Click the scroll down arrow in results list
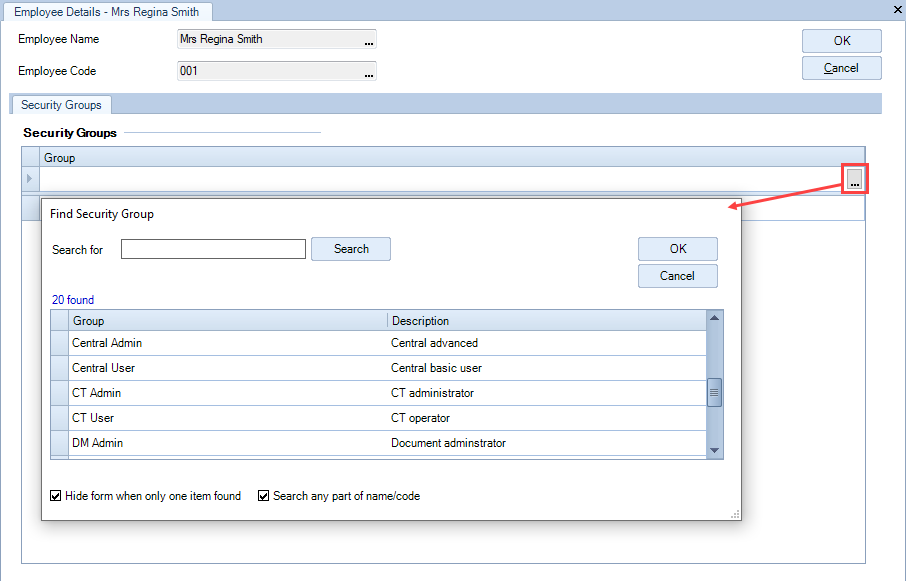The width and height of the screenshot is (906, 581). (x=715, y=450)
